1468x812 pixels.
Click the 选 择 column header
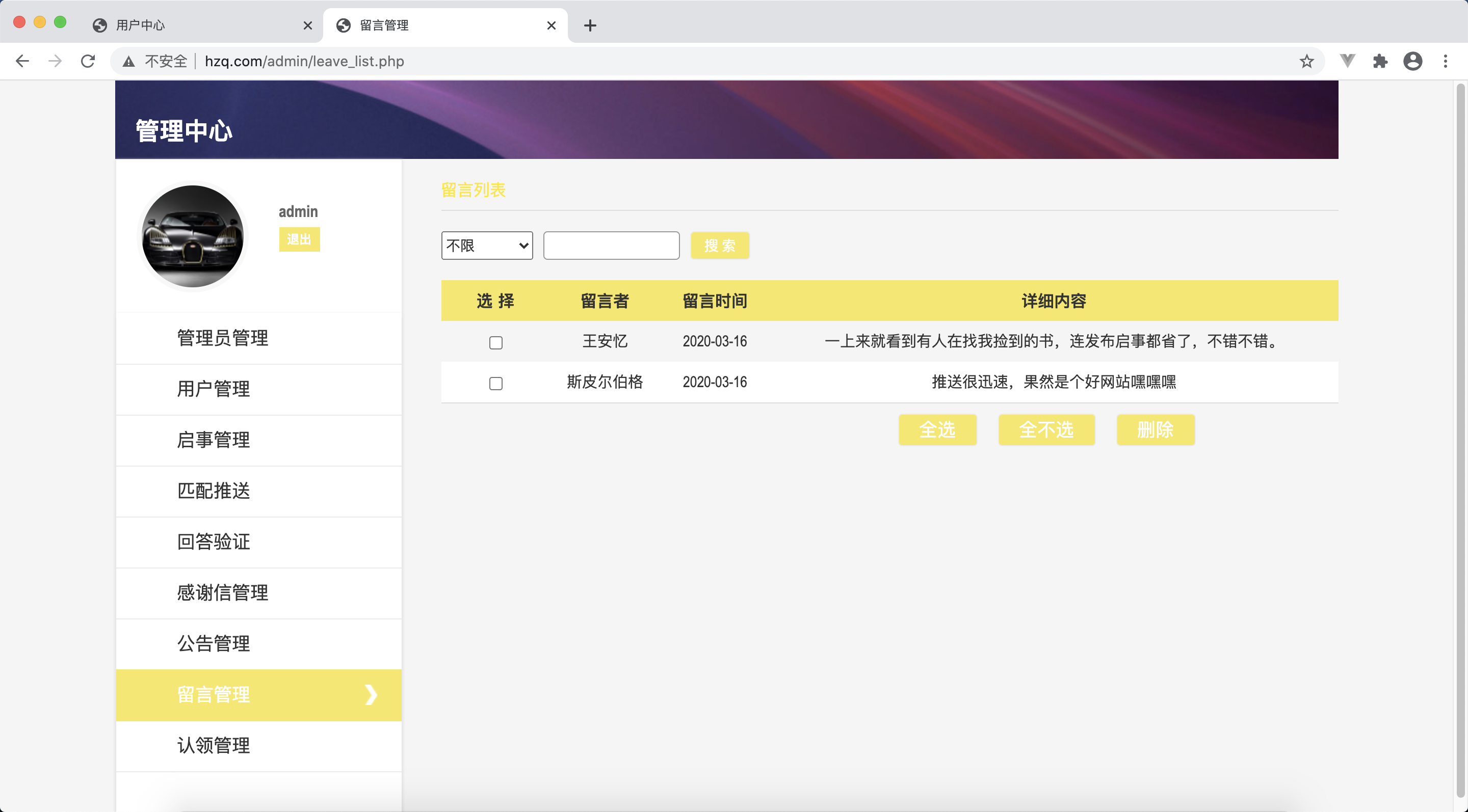[x=495, y=301]
